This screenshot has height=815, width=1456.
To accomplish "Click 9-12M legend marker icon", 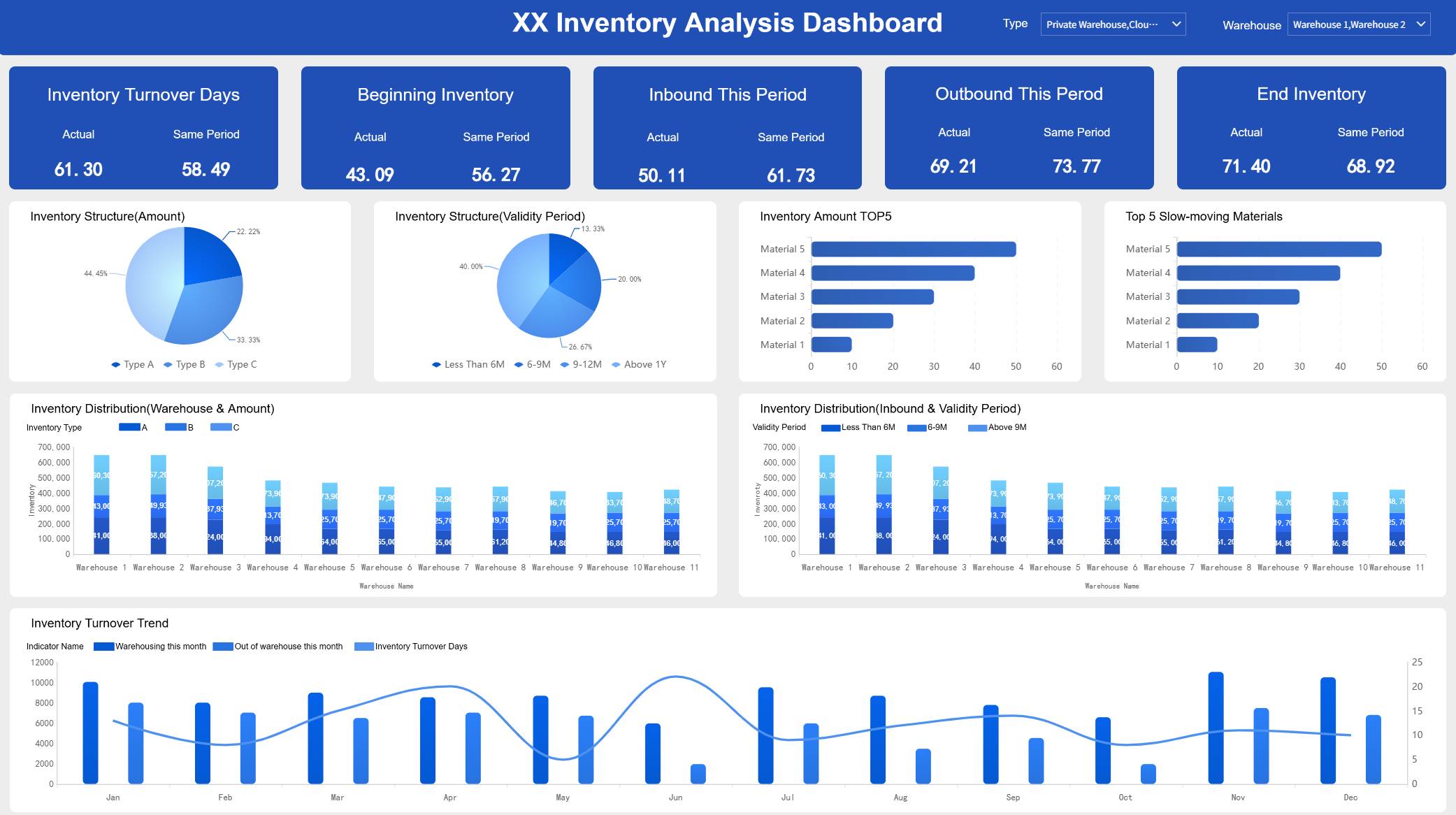I will pyautogui.click(x=565, y=364).
